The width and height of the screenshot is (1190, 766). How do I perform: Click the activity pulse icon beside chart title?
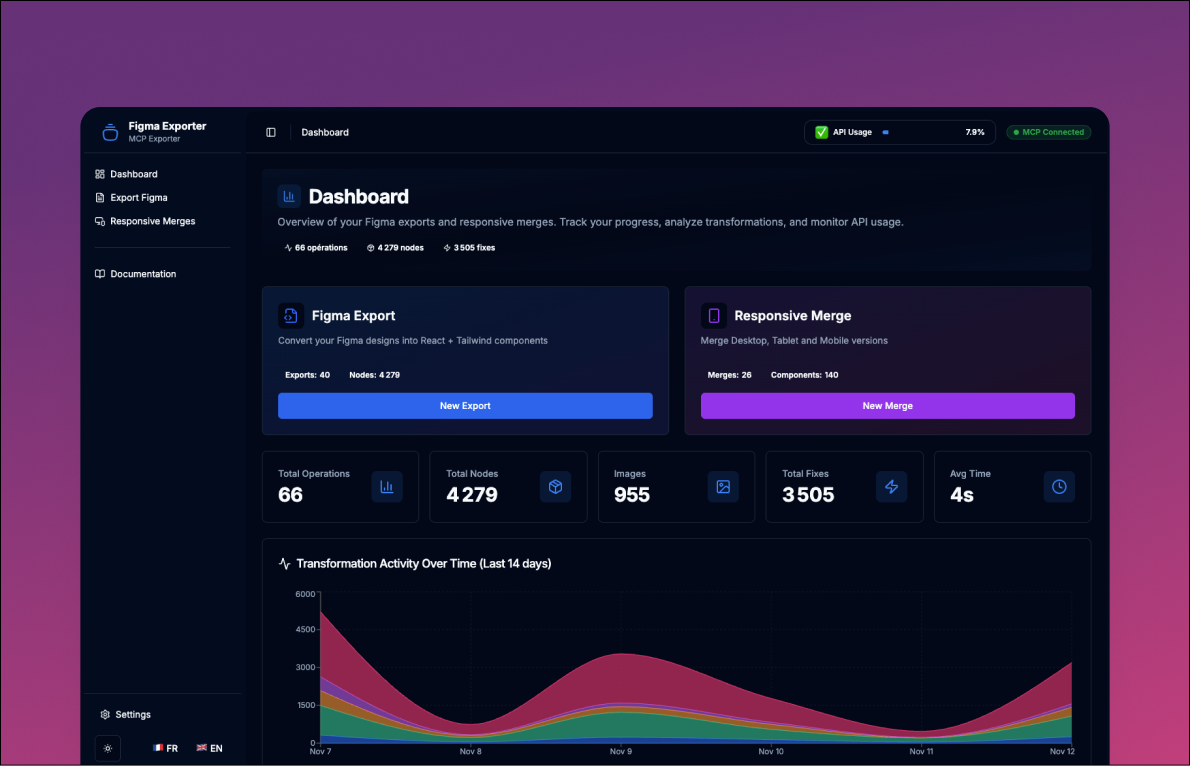(x=285, y=564)
